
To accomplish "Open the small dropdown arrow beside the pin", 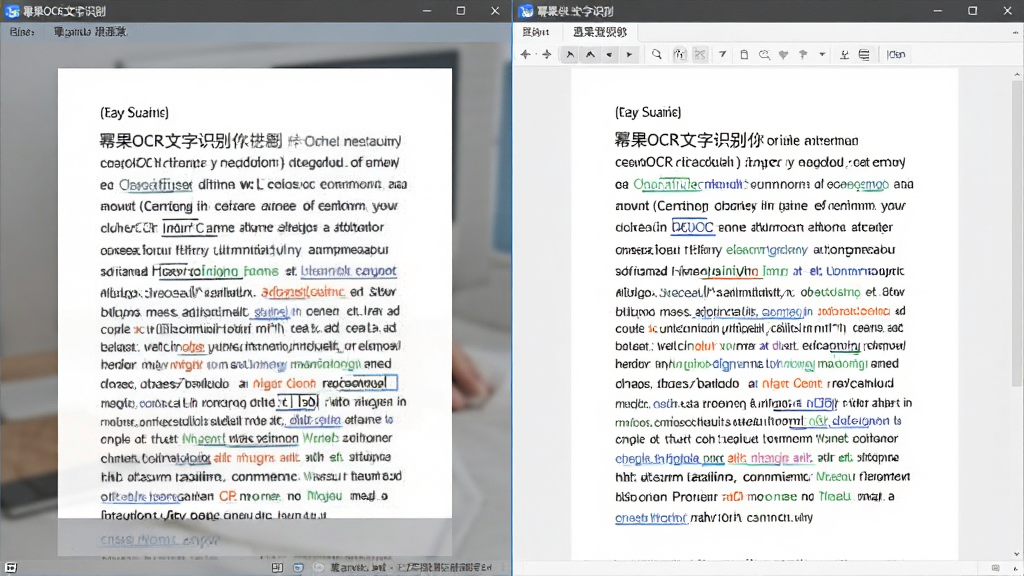I will click(x=822, y=55).
